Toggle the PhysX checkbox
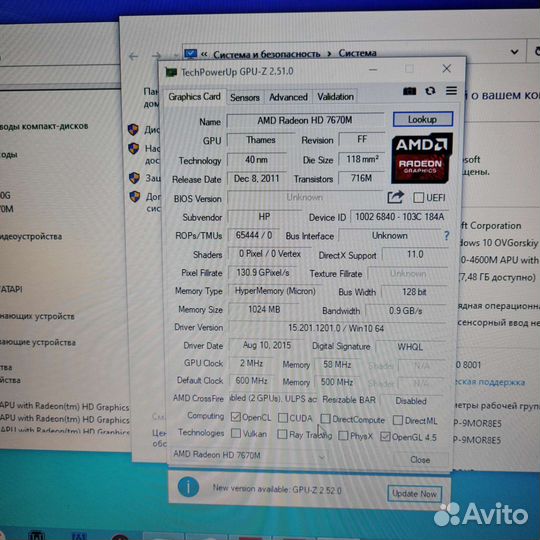This screenshot has width=540, height=540. point(343,436)
